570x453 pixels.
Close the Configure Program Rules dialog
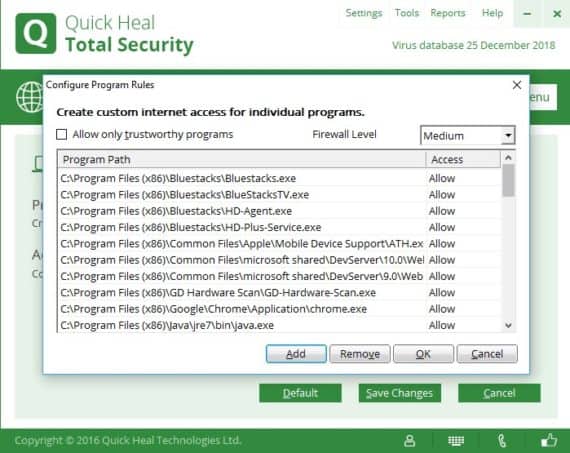[517, 85]
